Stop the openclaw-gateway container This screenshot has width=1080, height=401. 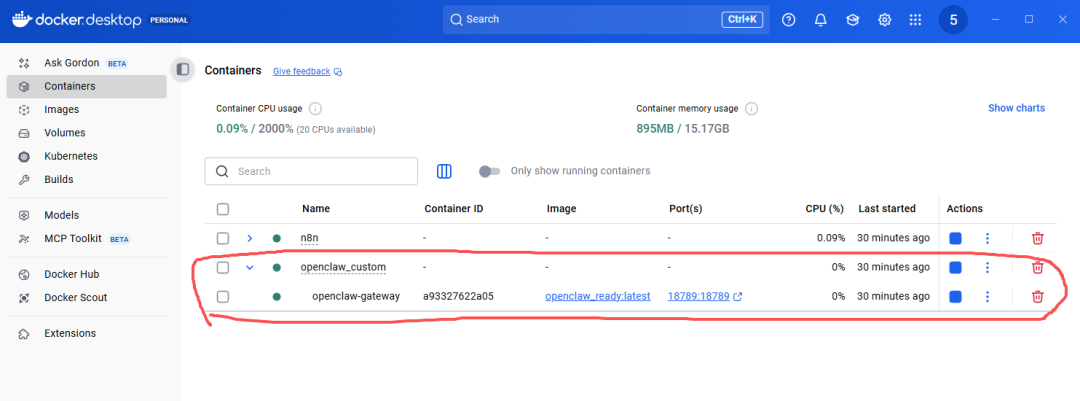[955, 297]
